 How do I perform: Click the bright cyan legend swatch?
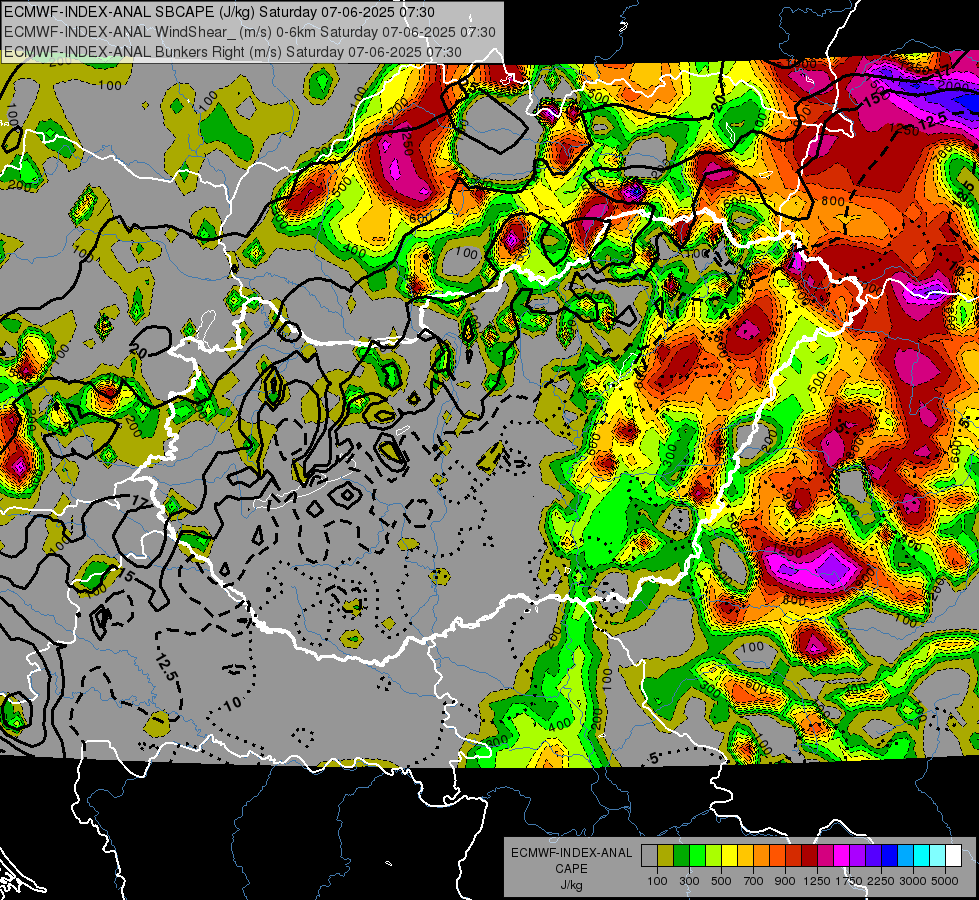[922, 856]
